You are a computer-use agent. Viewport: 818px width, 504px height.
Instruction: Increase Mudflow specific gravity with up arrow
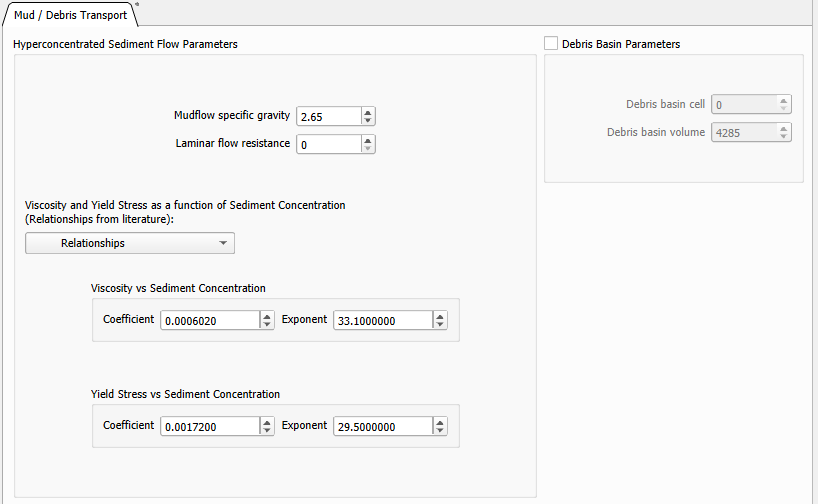pyautogui.click(x=368, y=112)
